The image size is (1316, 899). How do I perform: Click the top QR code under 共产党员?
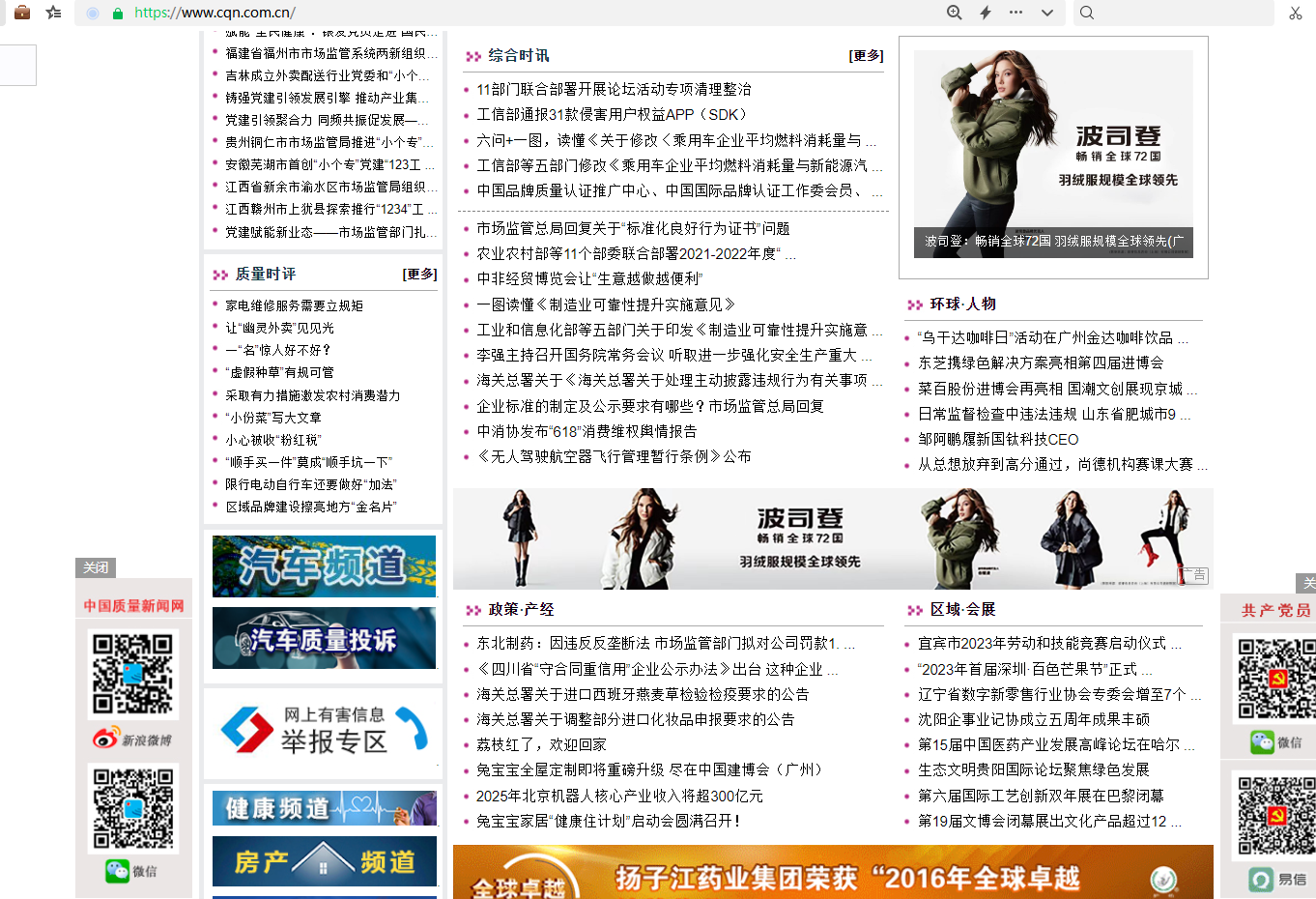tap(1275, 679)
